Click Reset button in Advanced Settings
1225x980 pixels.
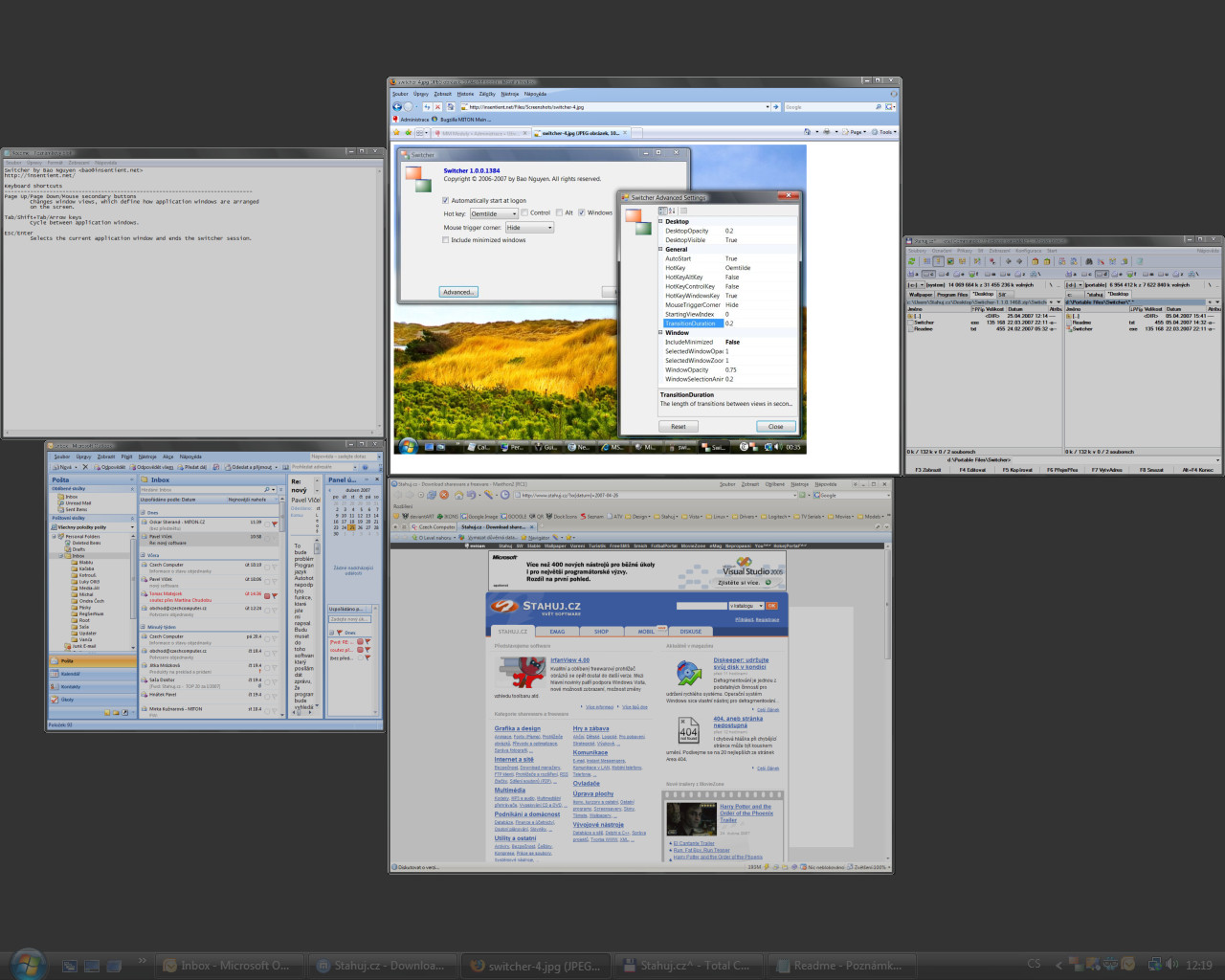click(678, 427)
